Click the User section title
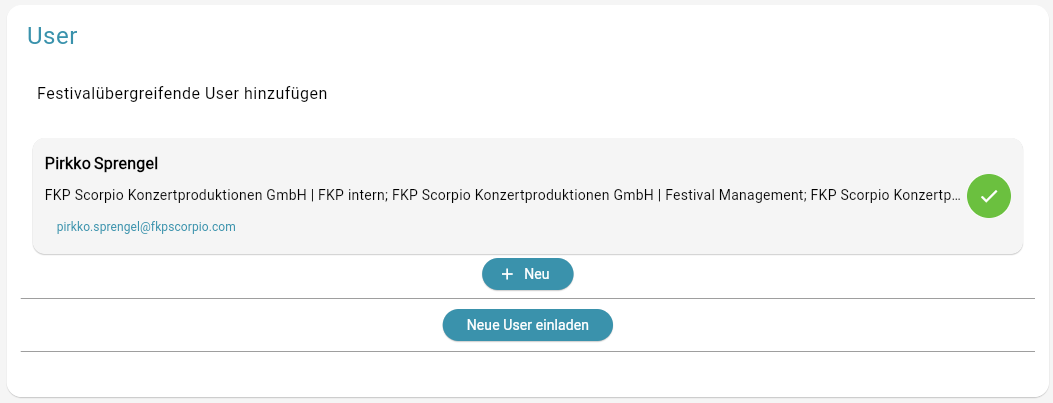 [x=52, y=36]
